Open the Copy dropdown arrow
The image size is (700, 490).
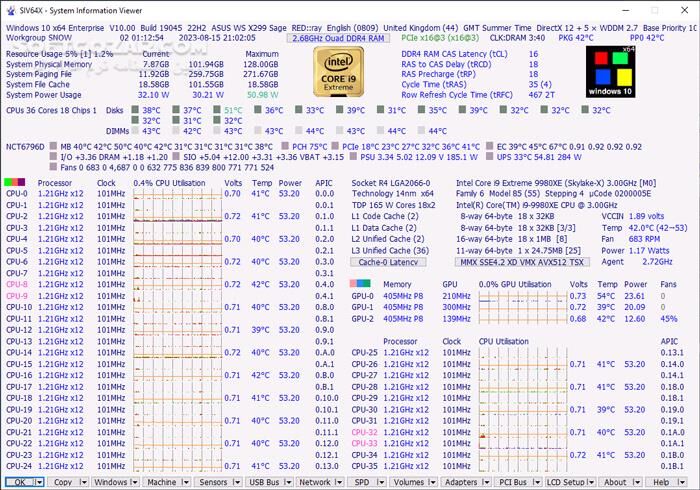pos(83,482)
